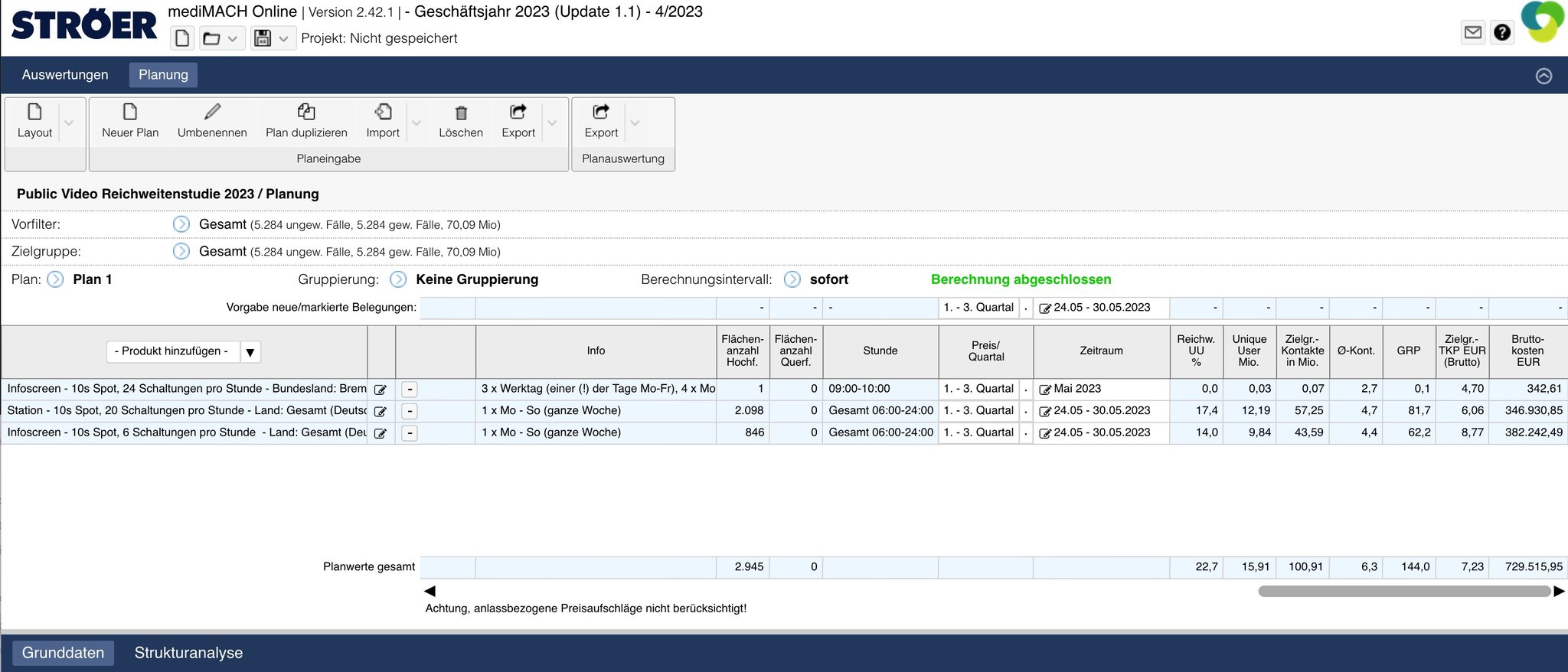The width and height of the screenshot is (1568, 672).
Task: Expand the Zielgruppe selector arrow
Action: 181,251
